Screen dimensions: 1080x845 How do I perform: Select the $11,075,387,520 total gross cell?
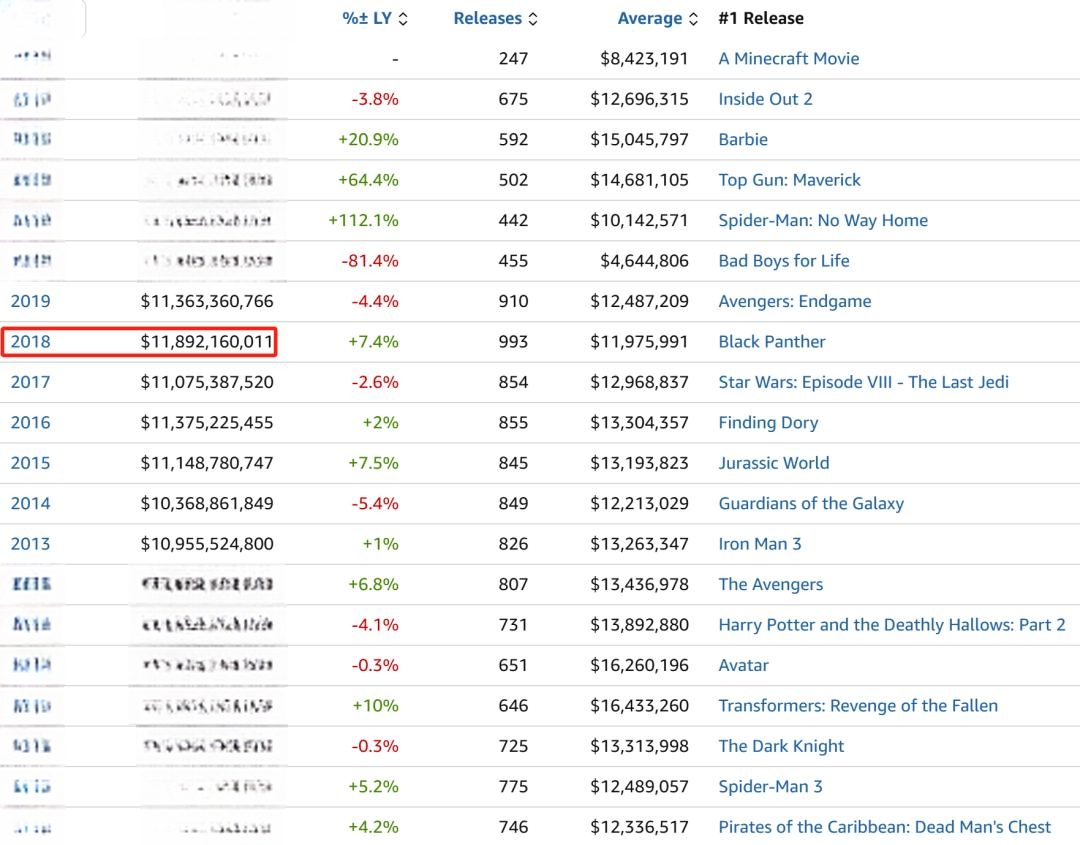[207, 382]
